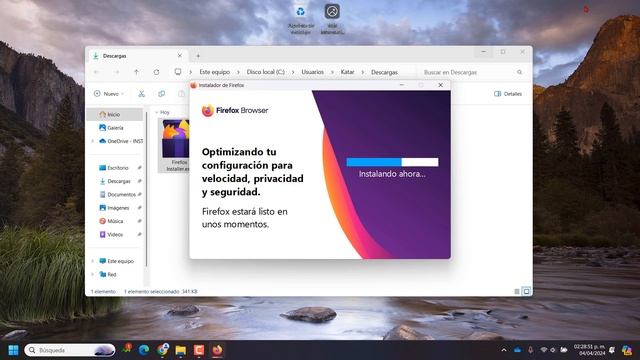Navigate to Katar in the breadcrumb
The height and width of the screenshot is (360, 640).
[x=347, y=72]
